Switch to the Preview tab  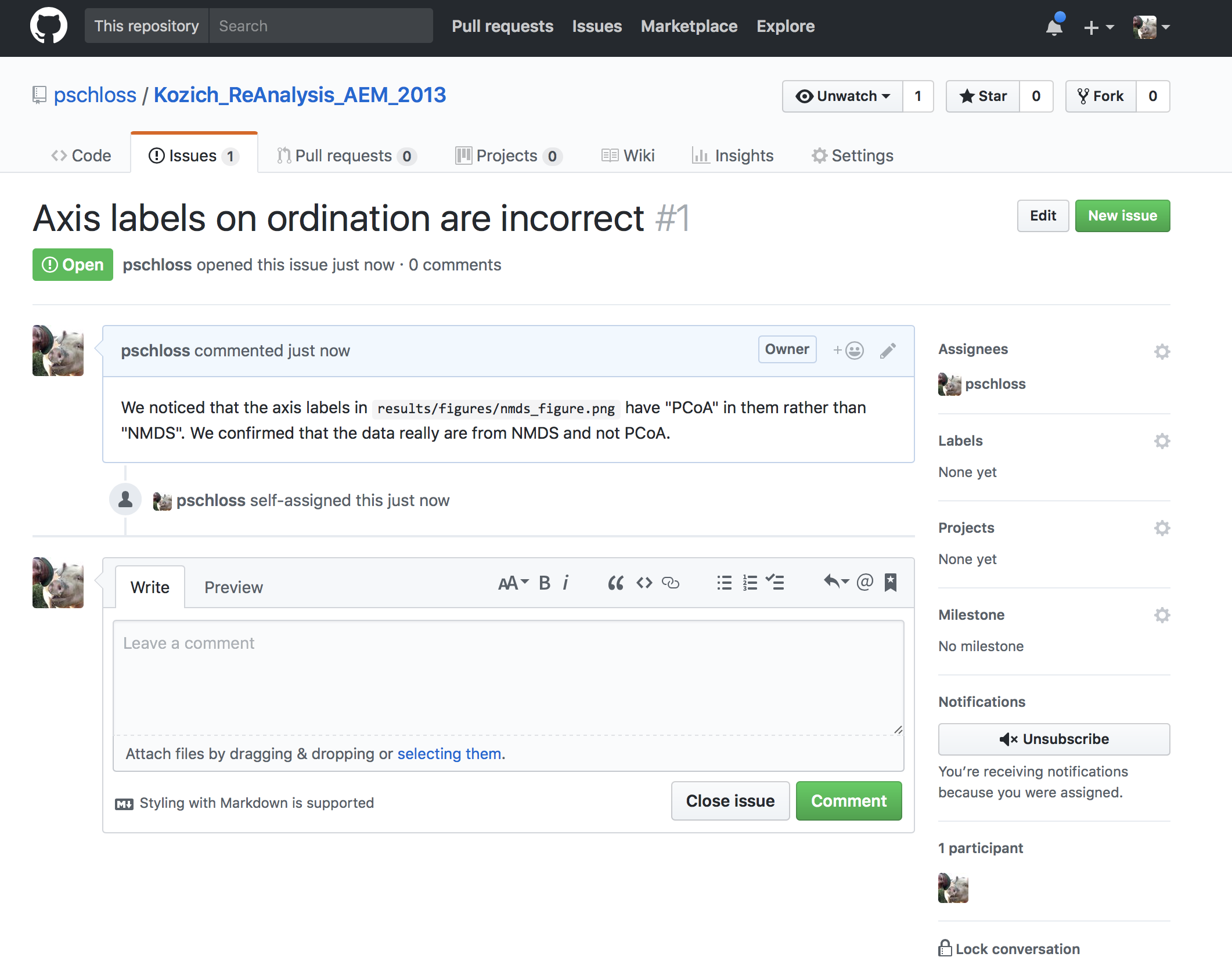pos(233,587)
